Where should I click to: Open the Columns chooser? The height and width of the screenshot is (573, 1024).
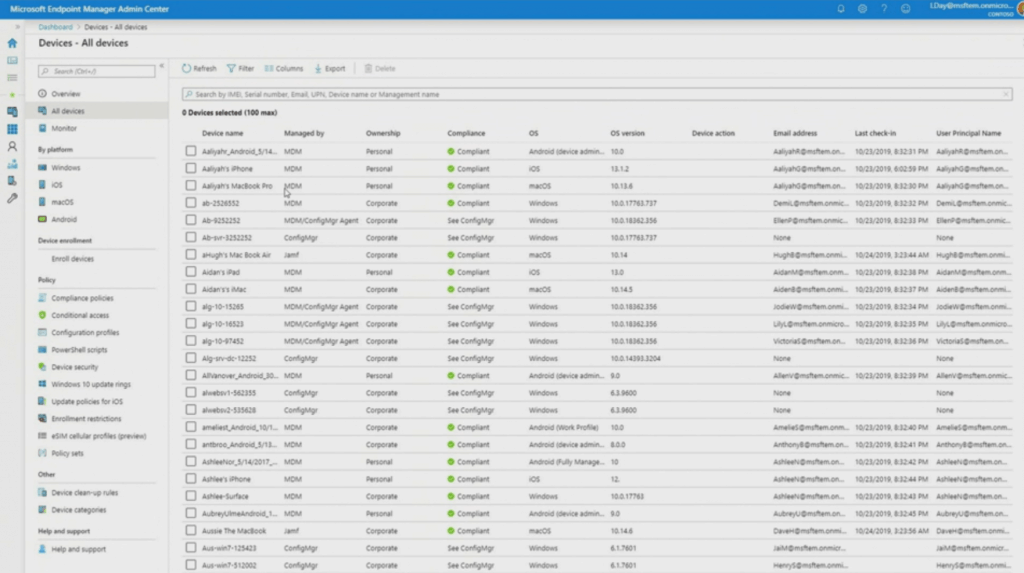(284, 68)
